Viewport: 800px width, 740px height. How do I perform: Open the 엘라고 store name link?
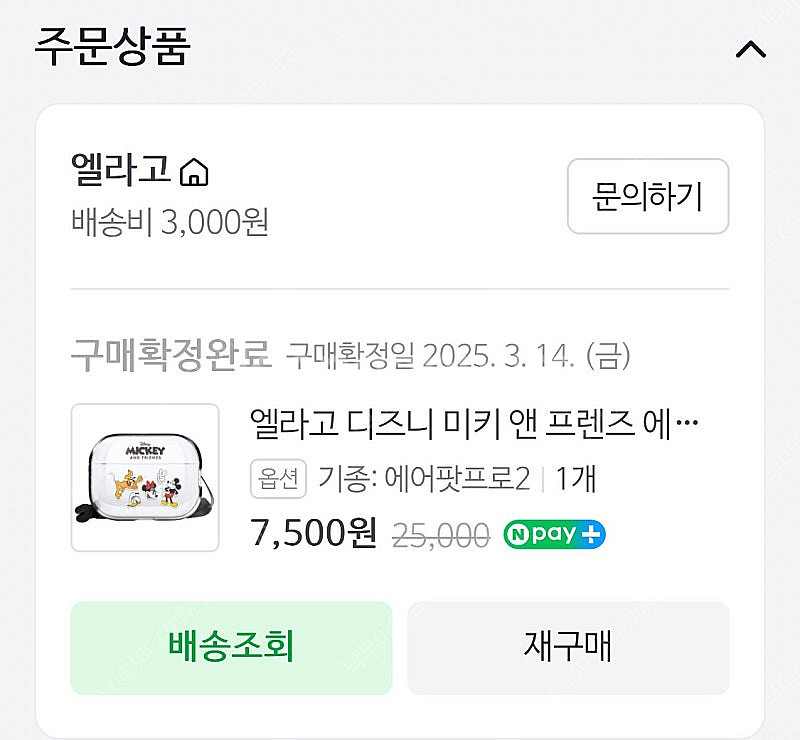121,171
